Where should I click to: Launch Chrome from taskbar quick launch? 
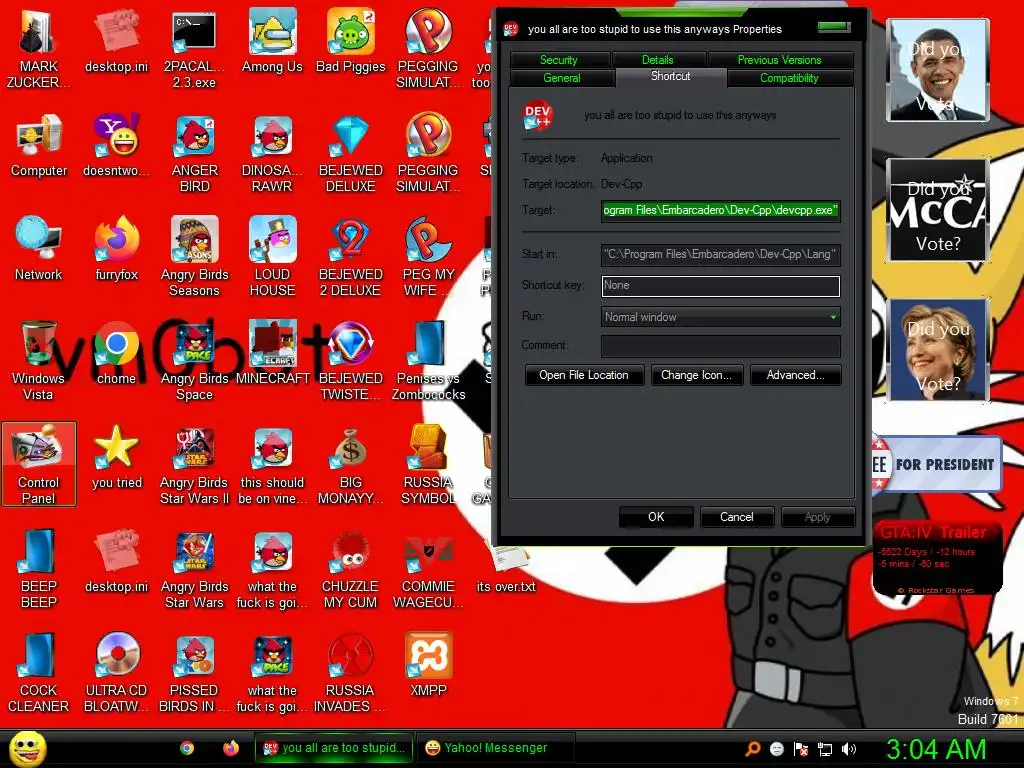click(x=187, y=748)
